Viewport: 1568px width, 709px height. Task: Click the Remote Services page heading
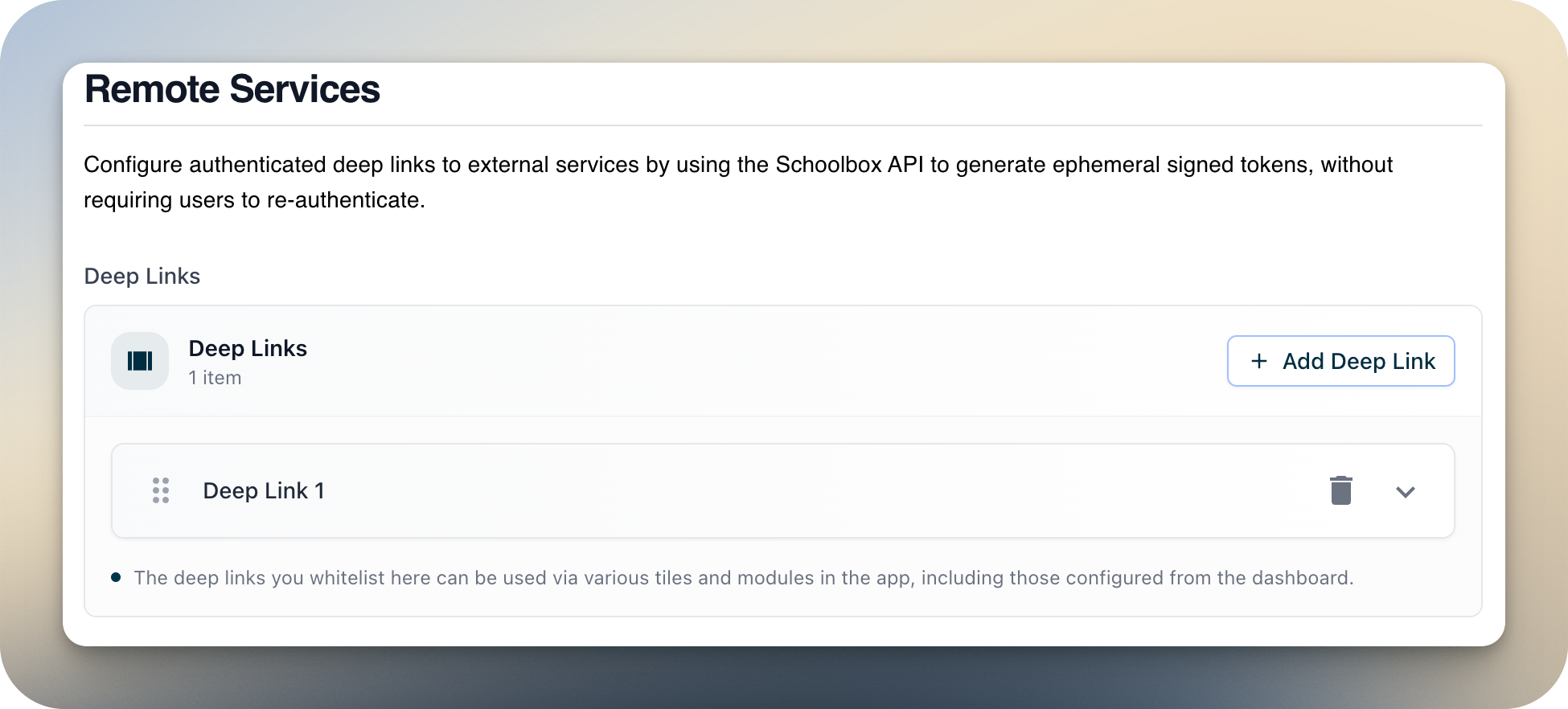[232, 89]
